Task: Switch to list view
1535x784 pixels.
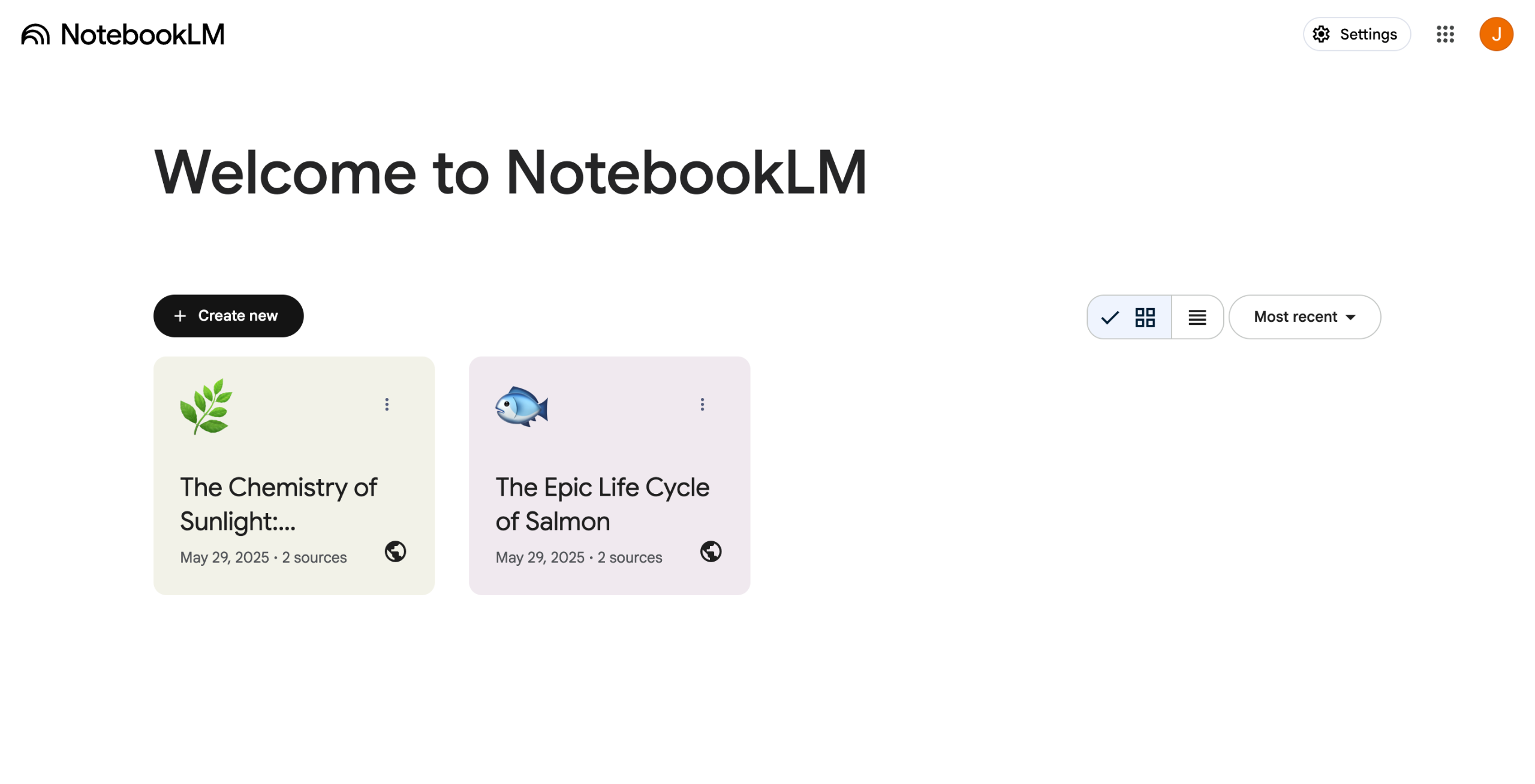Action: click(x=1197, y=317)
